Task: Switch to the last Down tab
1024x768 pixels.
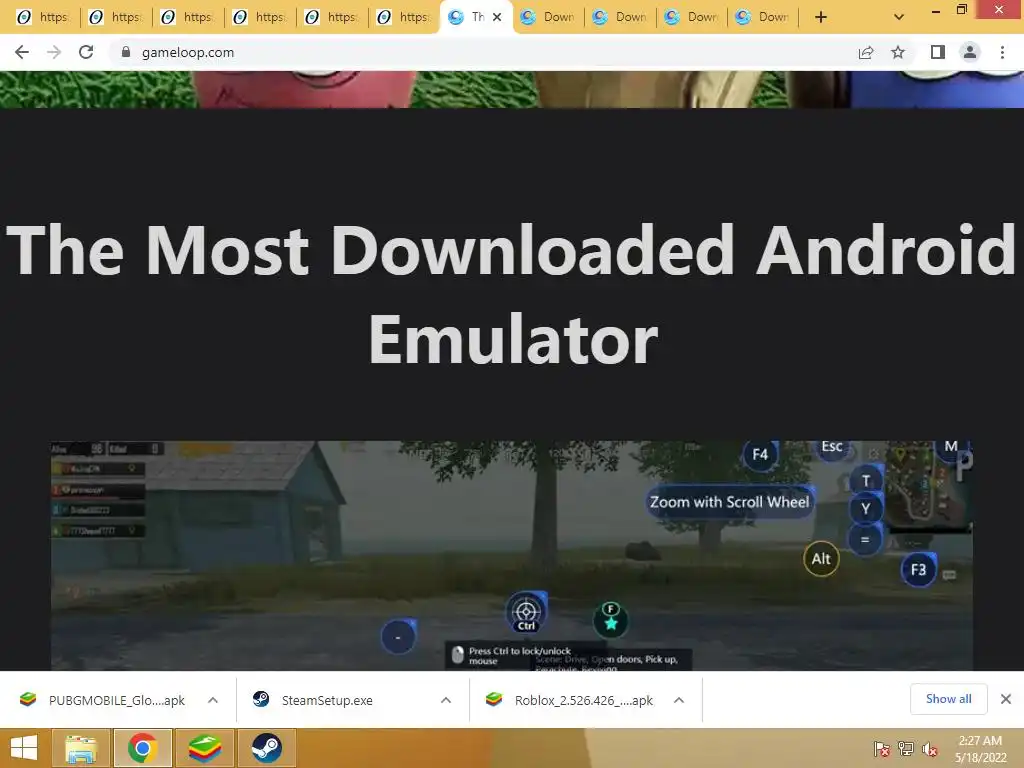Action: click(x=762, y=17)
